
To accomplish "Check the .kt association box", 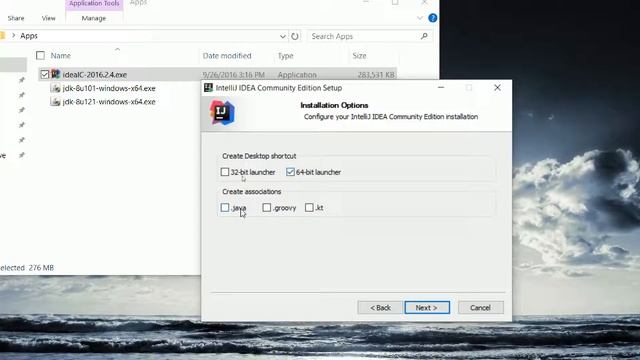I will point(309,207).
